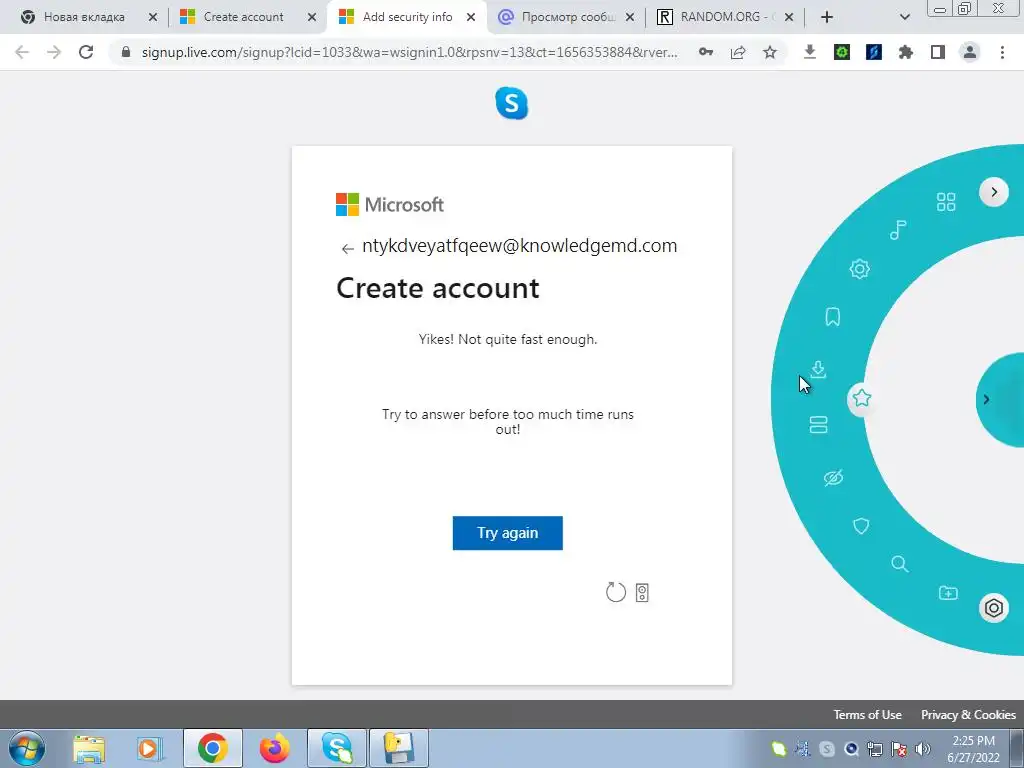Click the shield icon on teal wheel

tap(861, 526)
